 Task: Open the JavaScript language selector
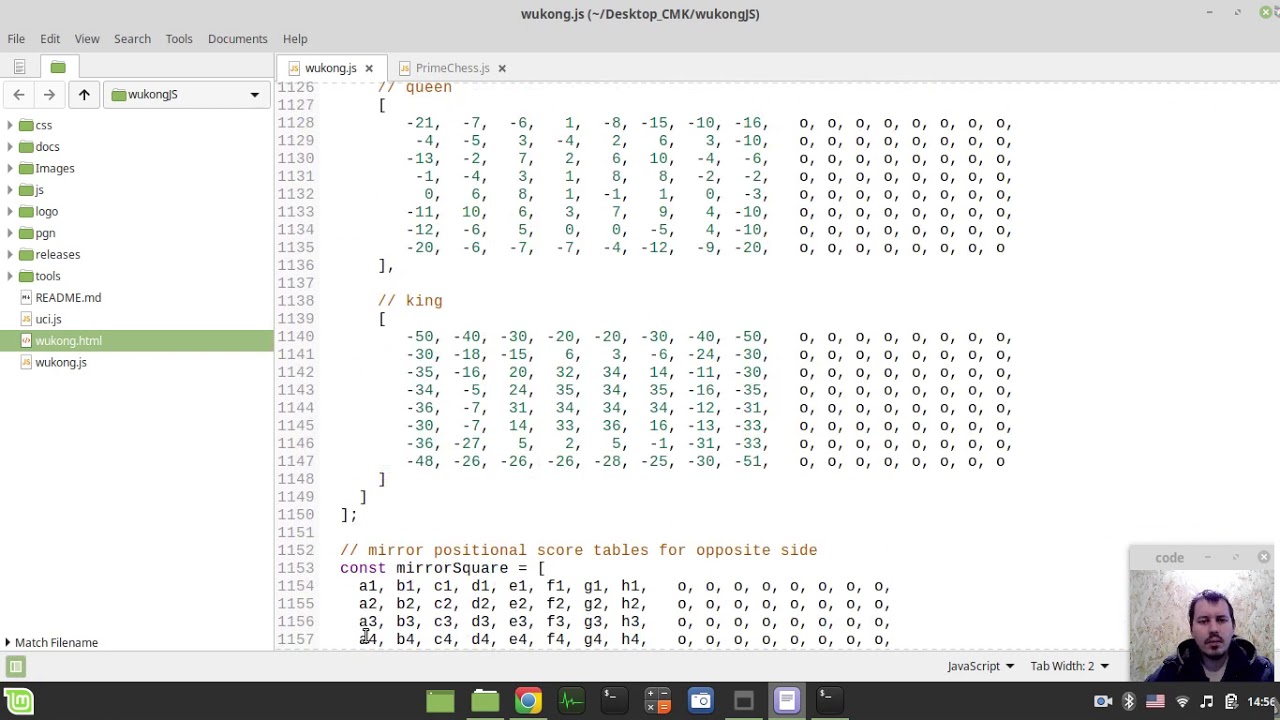click(980, 666)
